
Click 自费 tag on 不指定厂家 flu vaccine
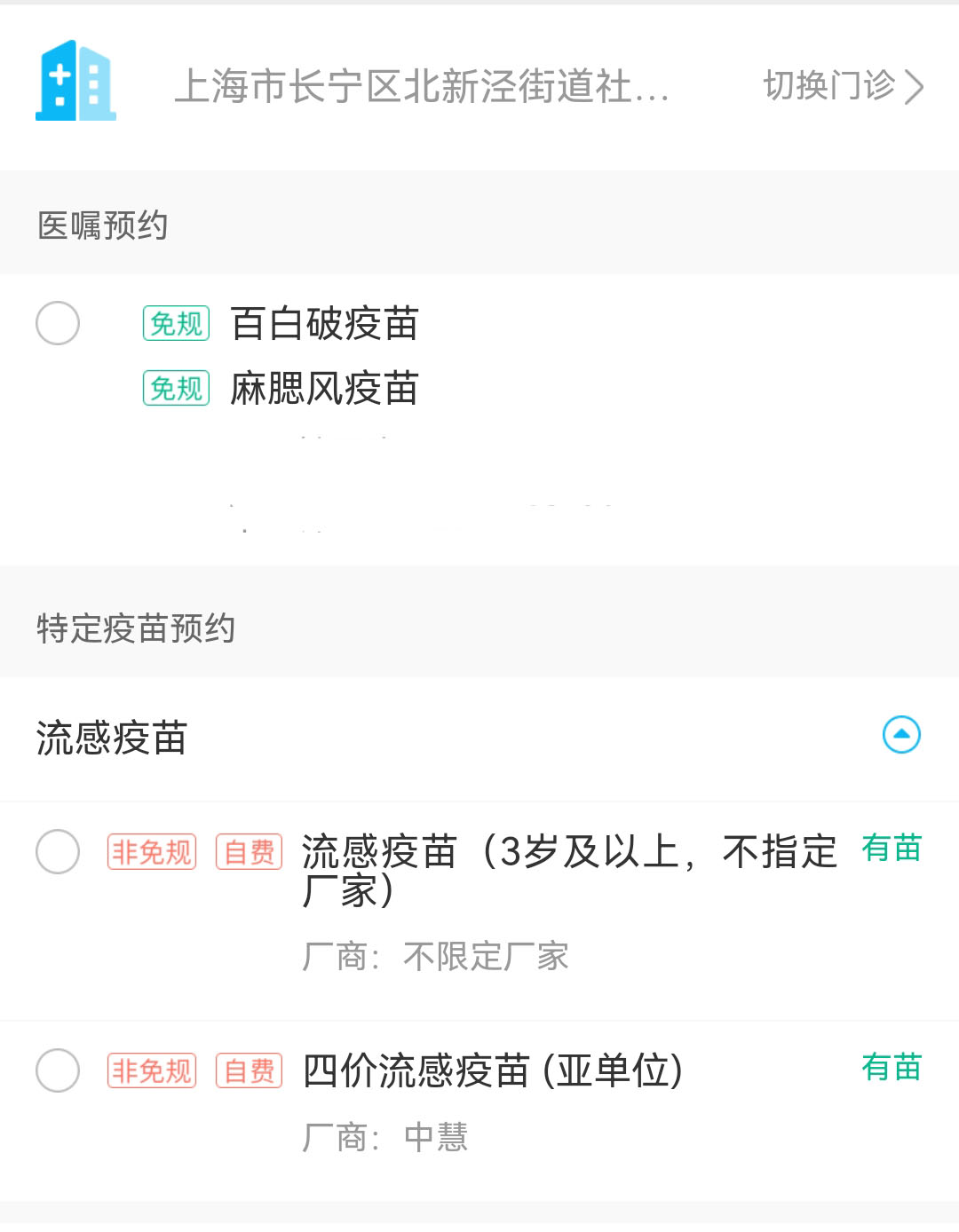point(249,852)
